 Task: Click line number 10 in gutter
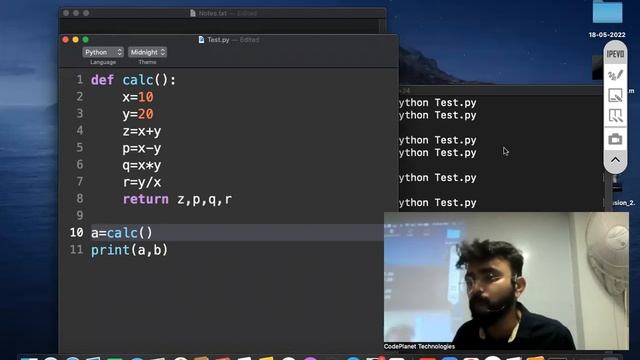coord(76,233)
